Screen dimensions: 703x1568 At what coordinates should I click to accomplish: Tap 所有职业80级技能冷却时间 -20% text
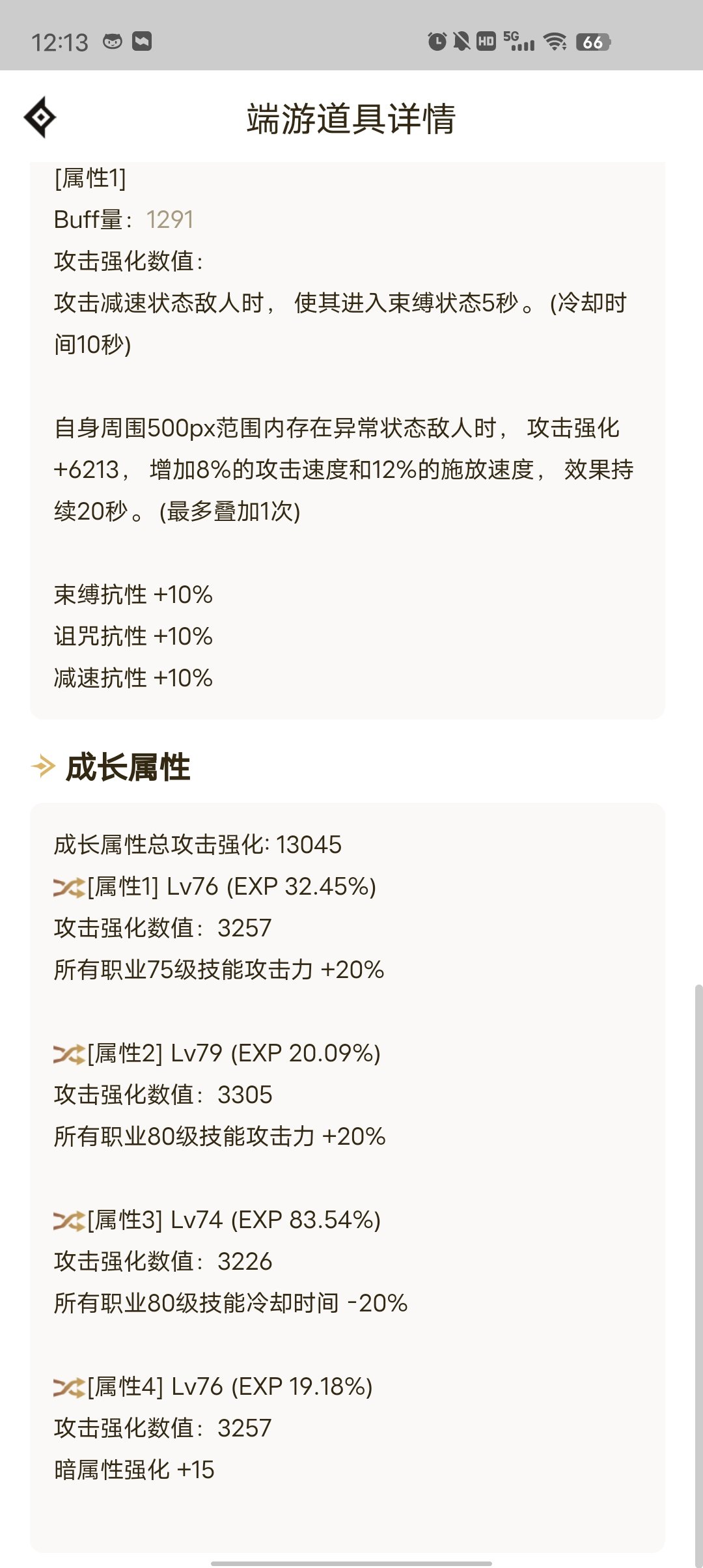coord(231,1304)
